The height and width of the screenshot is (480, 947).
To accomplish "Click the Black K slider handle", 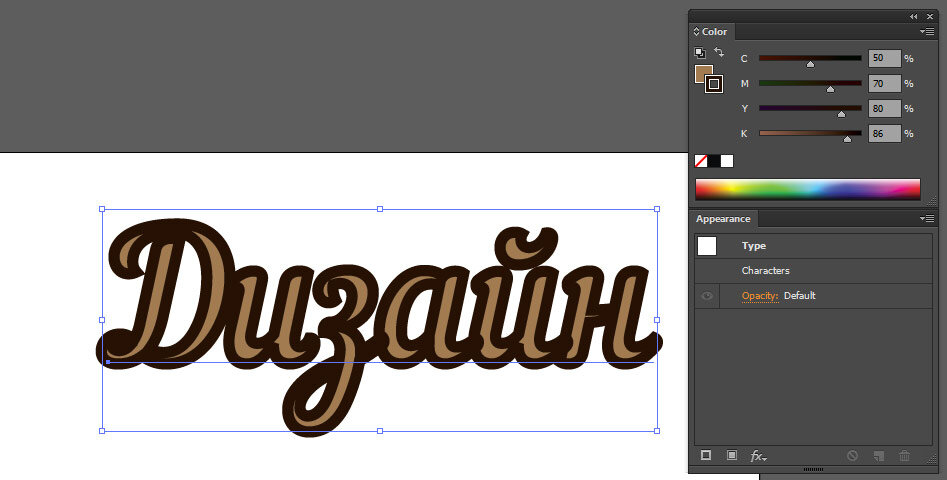I will pos(847,139).
